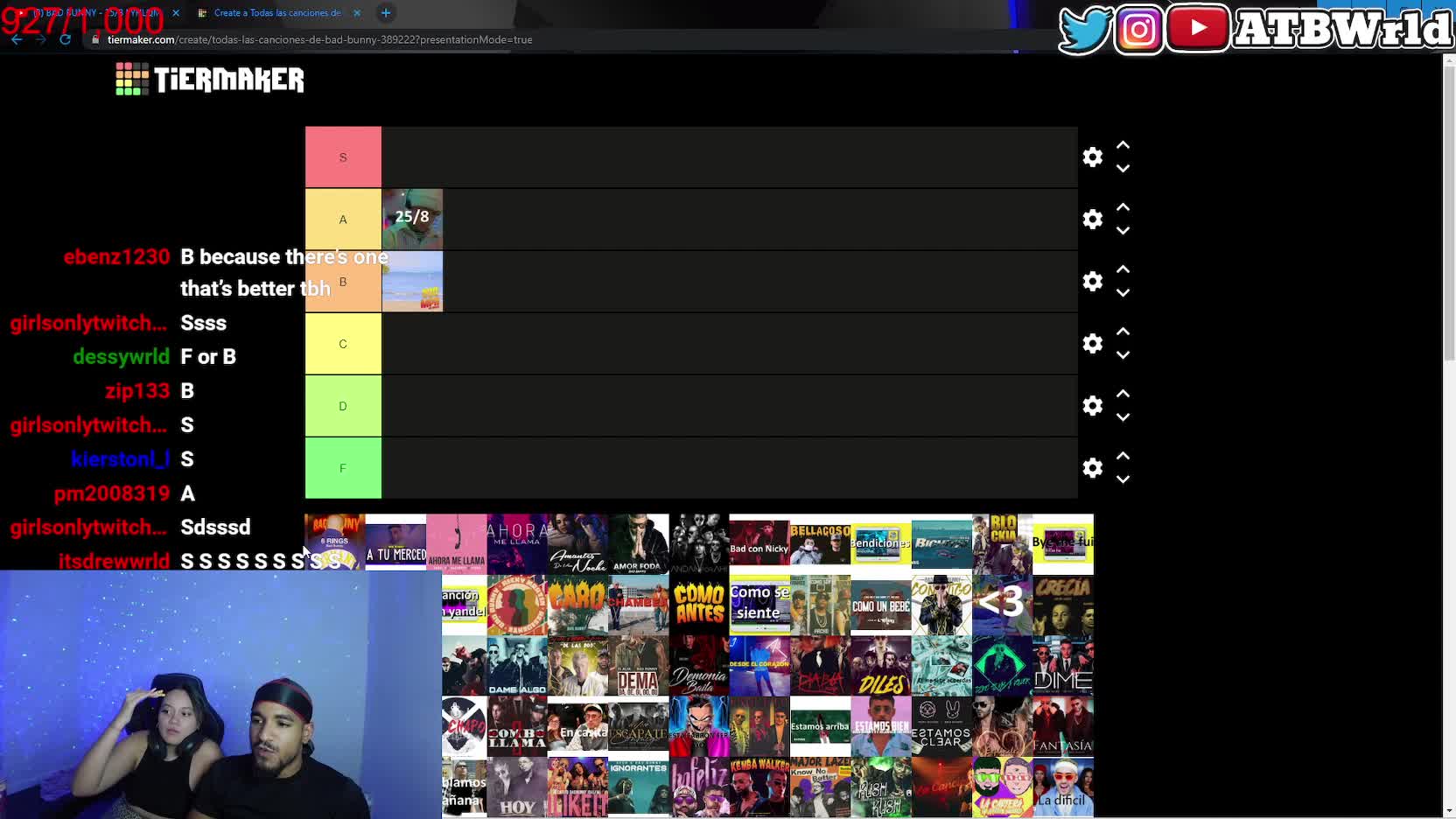The width and height of the screenshot is (1456, 819).
Task: Open settings gear for S tier row
Action: coord(1093,157)
